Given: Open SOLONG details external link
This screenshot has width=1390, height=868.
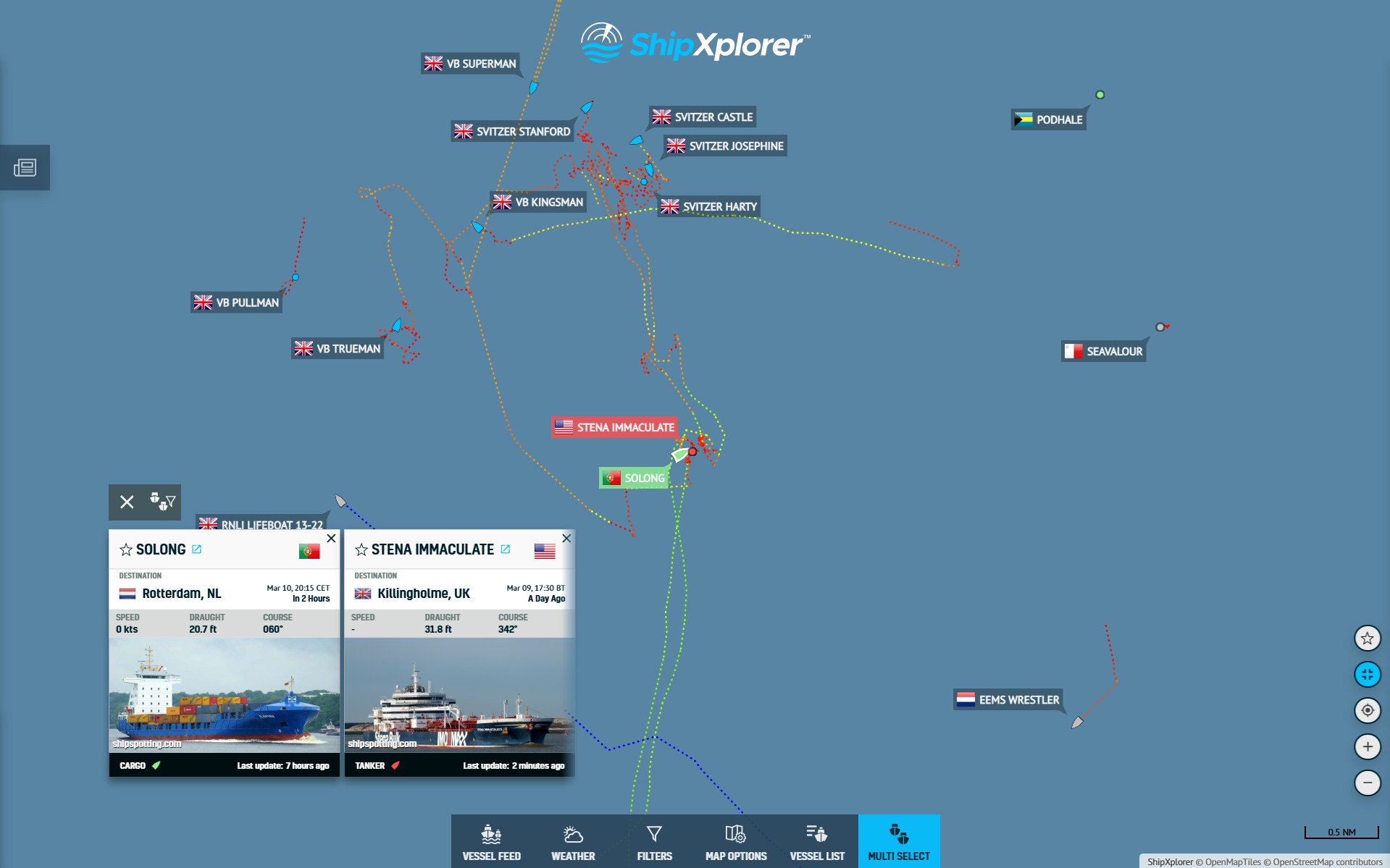Looking at the screenshot, I should click(x=196, y=549).
